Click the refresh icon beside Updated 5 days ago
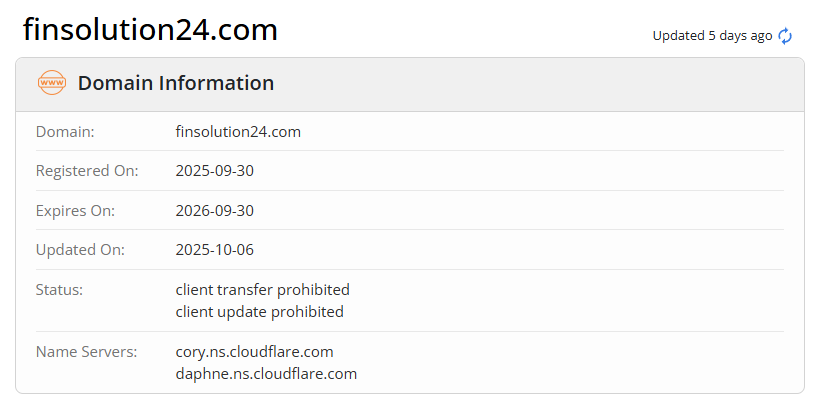This screenshot has width=817, height=403. coord(785,36)
